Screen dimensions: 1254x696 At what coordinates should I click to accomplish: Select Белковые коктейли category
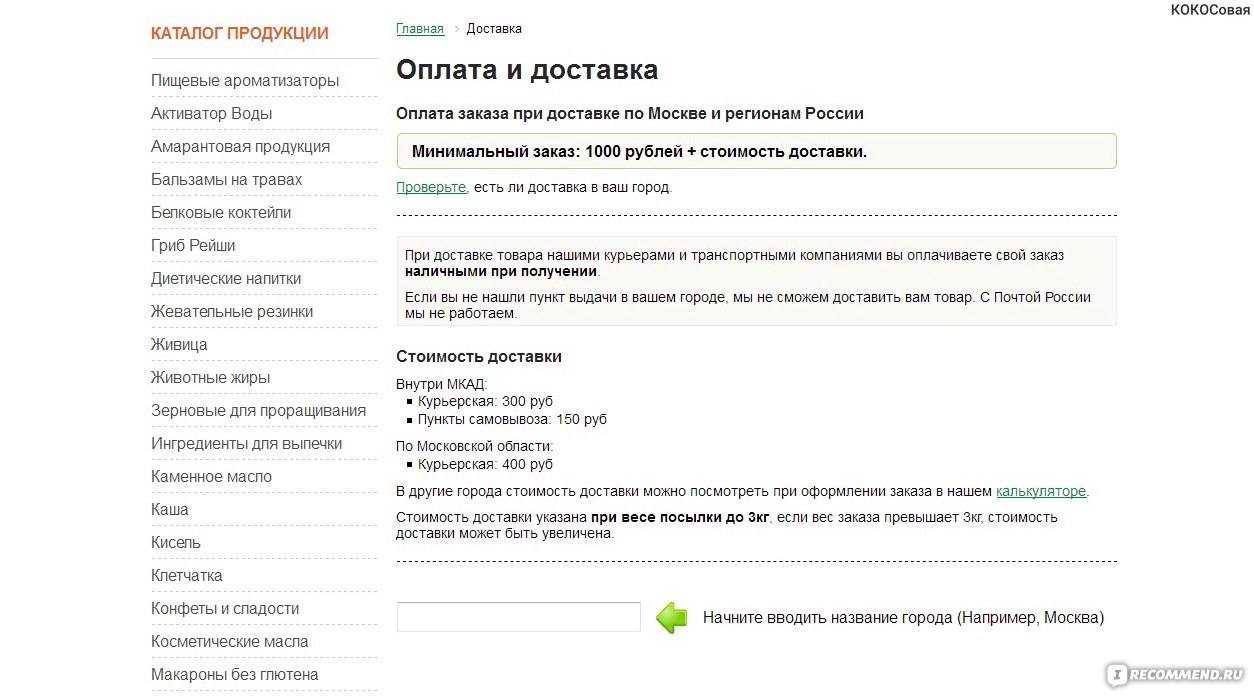[221, 213]
